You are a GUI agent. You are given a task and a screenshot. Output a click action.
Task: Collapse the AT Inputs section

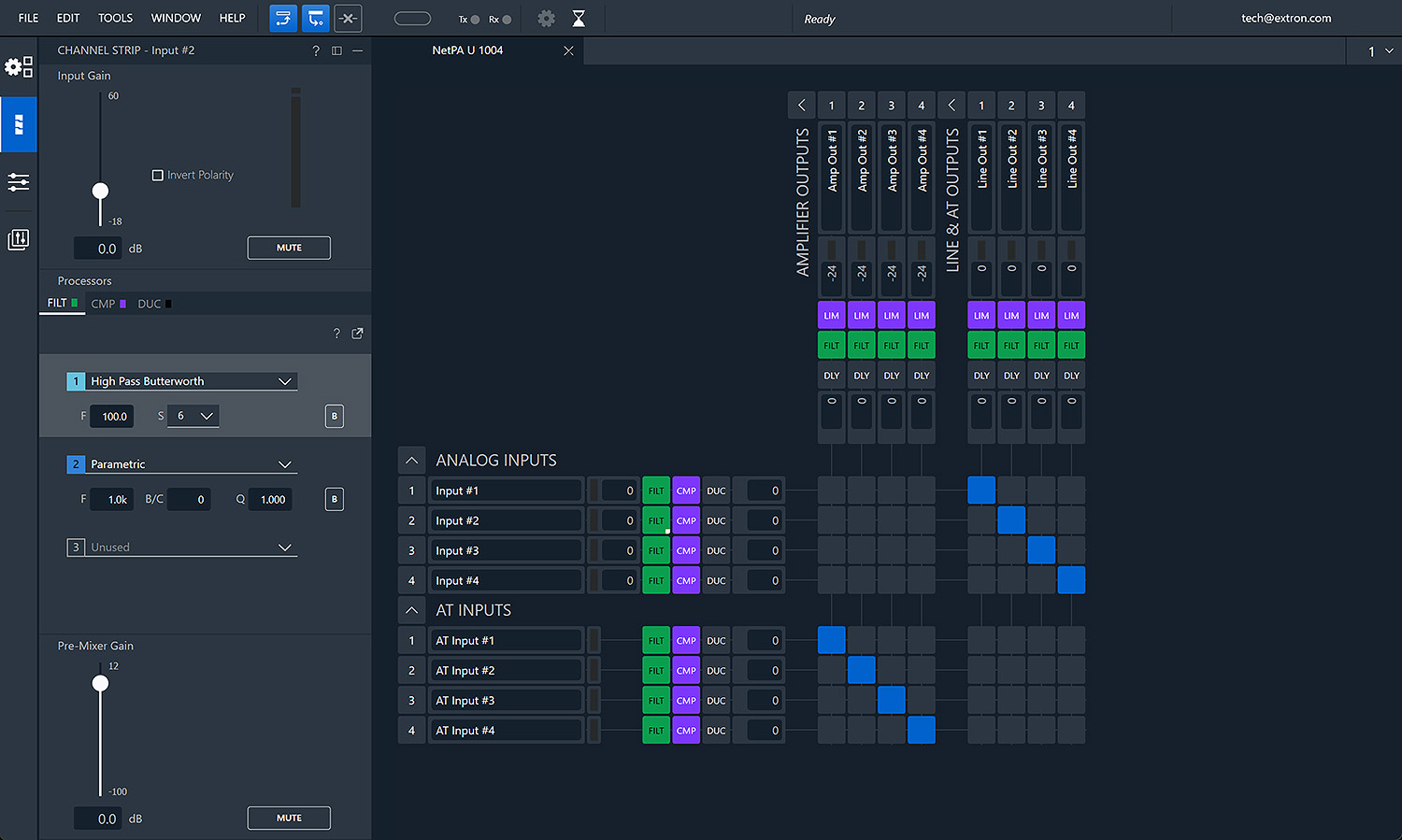click(x=411, y=610)
